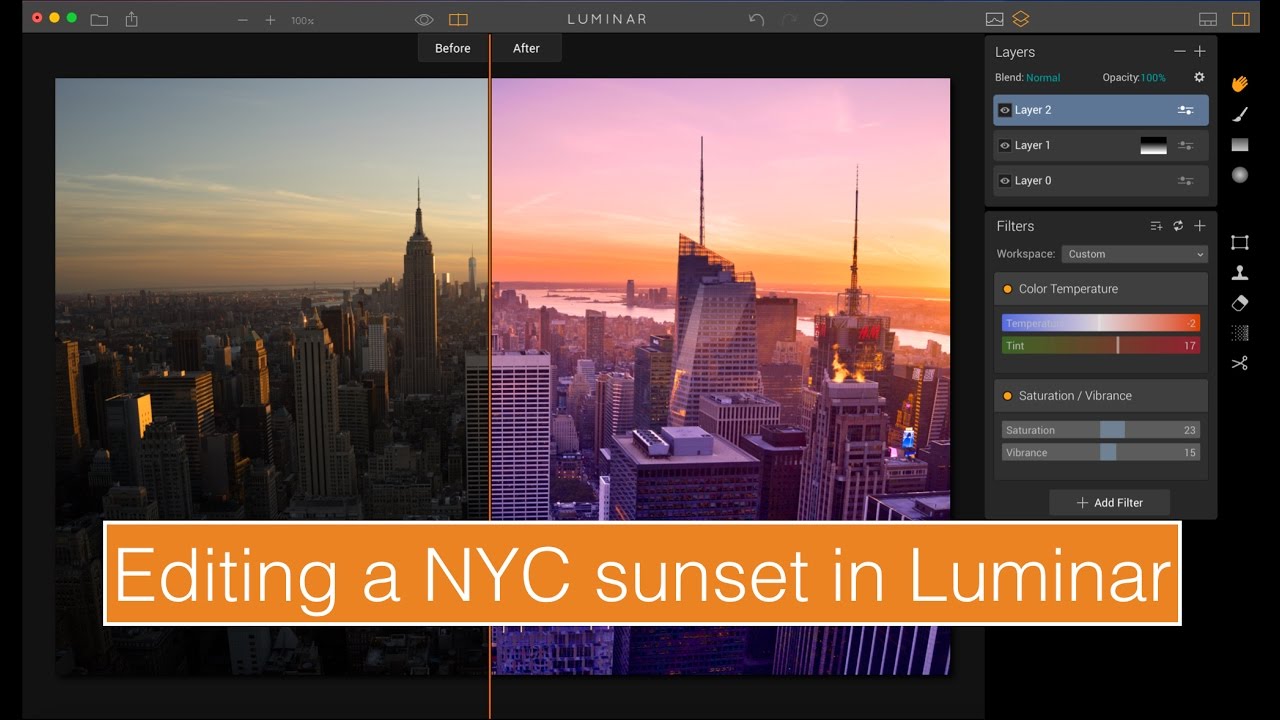Zoom out with the minus icon
This screenshot has height=720, width=1280.
243,20
